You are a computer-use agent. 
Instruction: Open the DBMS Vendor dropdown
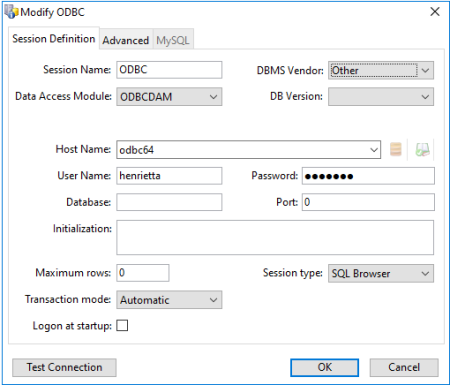click(381, 70)
